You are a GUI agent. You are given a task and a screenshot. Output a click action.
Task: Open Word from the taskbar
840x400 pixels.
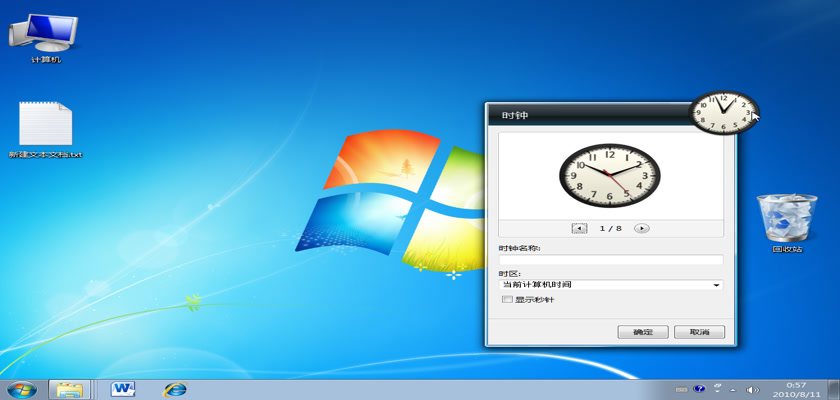click(x=123, y=388)
